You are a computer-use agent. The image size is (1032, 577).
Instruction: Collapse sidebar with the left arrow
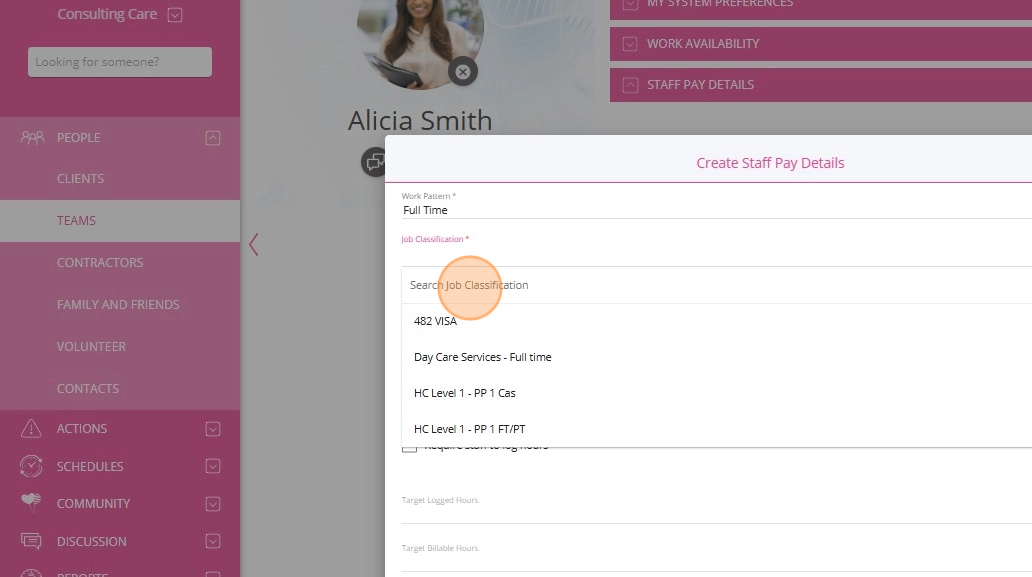click(x=253, y=245)
